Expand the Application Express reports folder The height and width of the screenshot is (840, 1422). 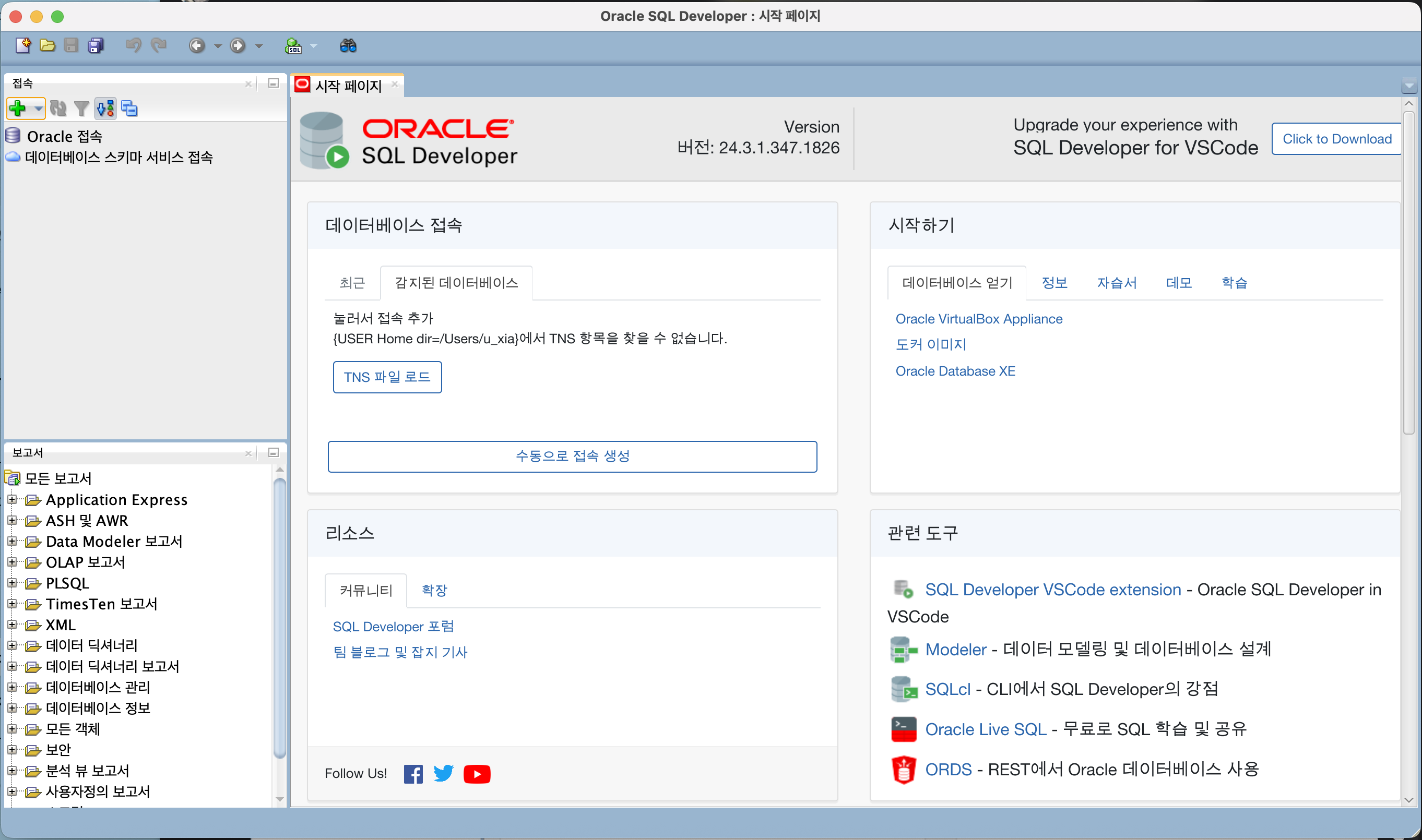pos(11,499)
